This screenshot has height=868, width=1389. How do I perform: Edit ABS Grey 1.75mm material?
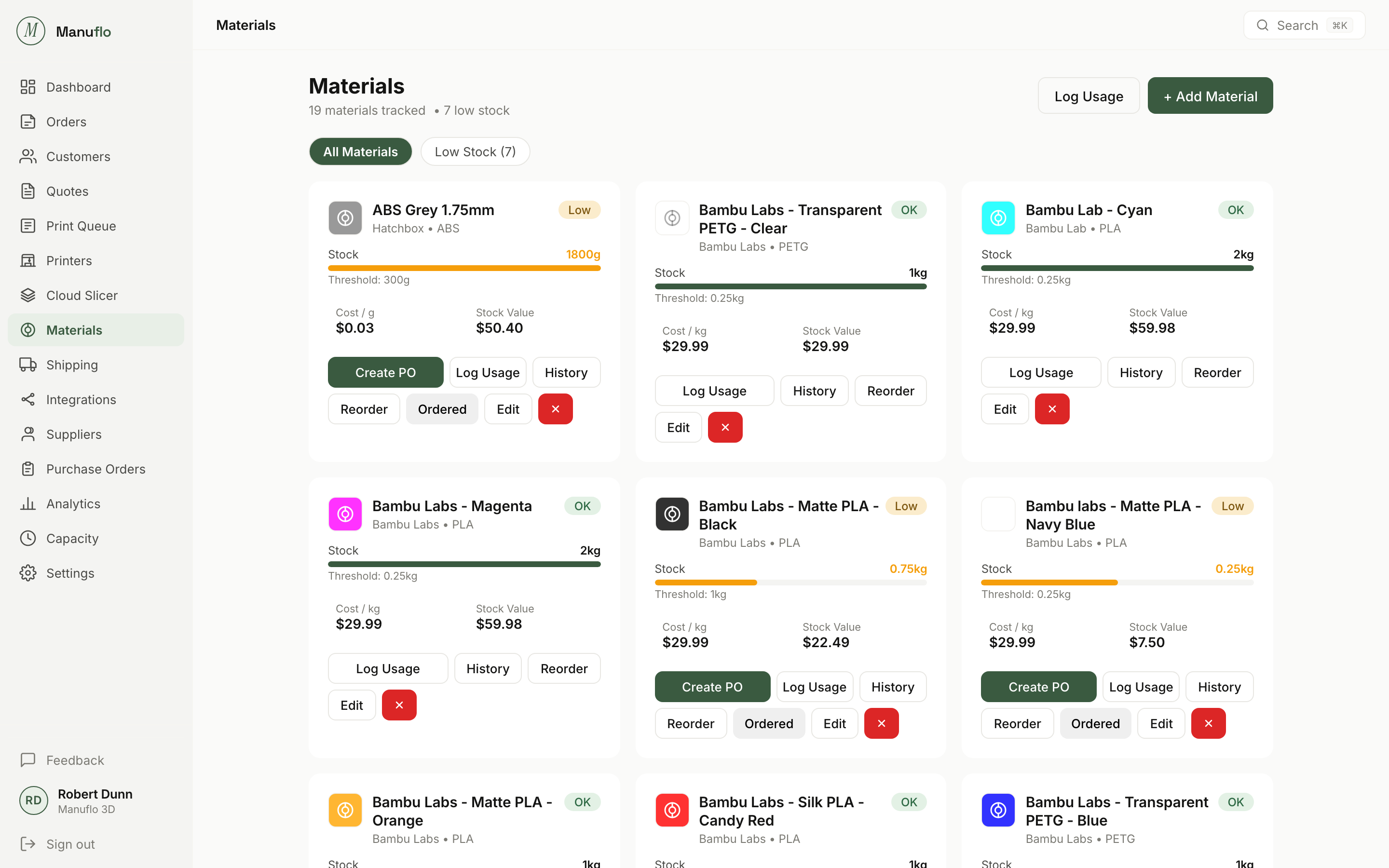508,409
